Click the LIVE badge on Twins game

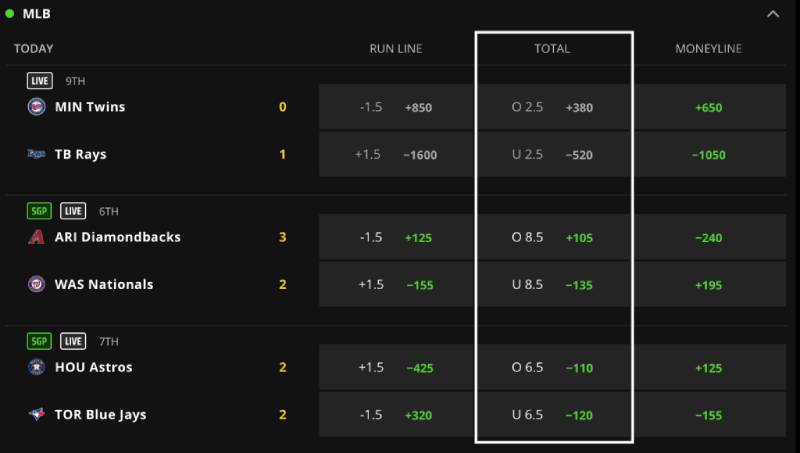[x=41, y=81]
